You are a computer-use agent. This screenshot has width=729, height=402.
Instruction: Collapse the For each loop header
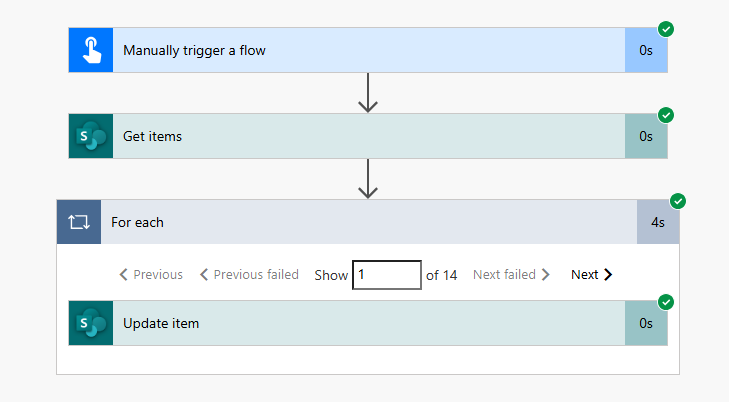368,222
